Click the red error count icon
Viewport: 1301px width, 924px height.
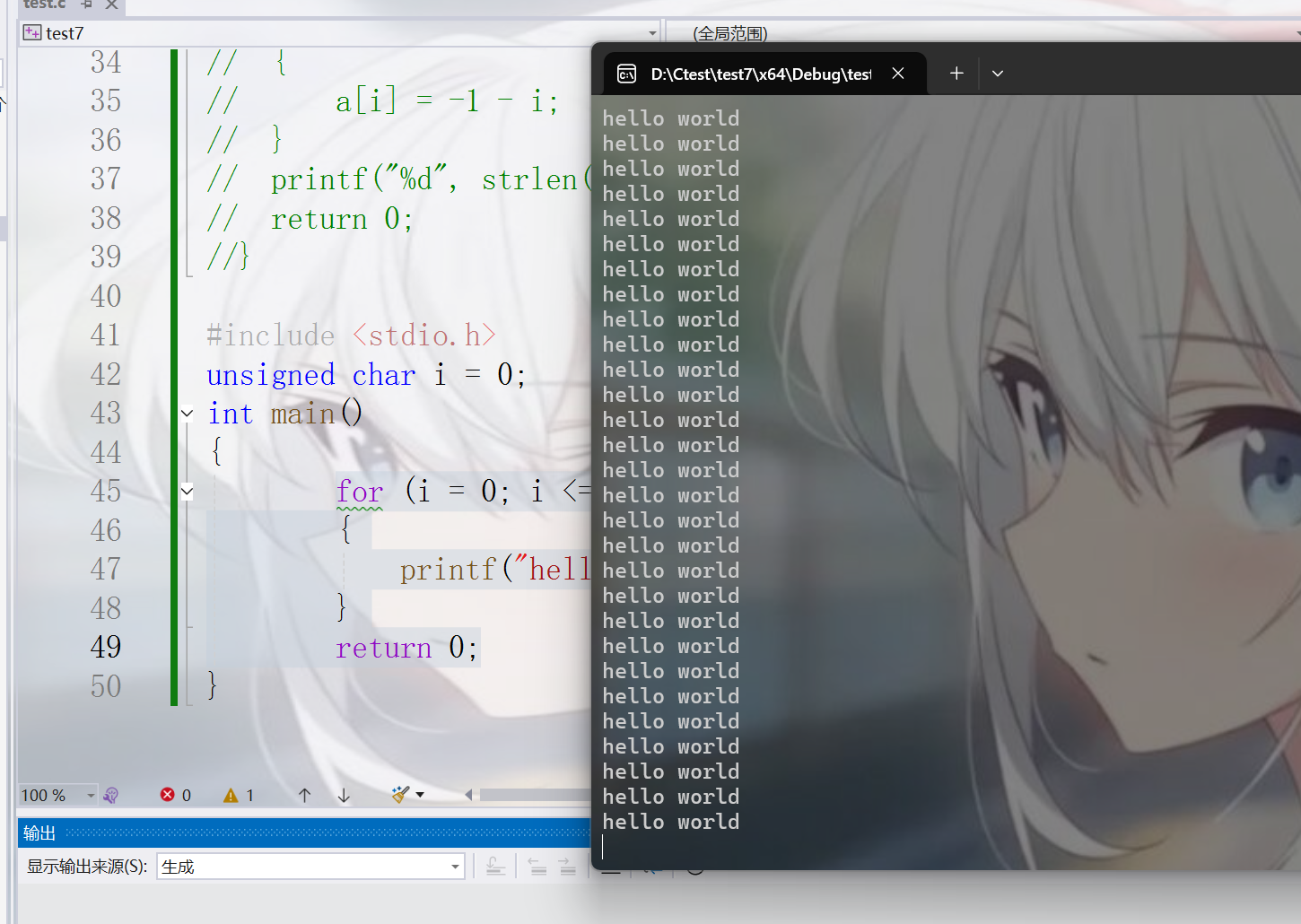point(168,795)
